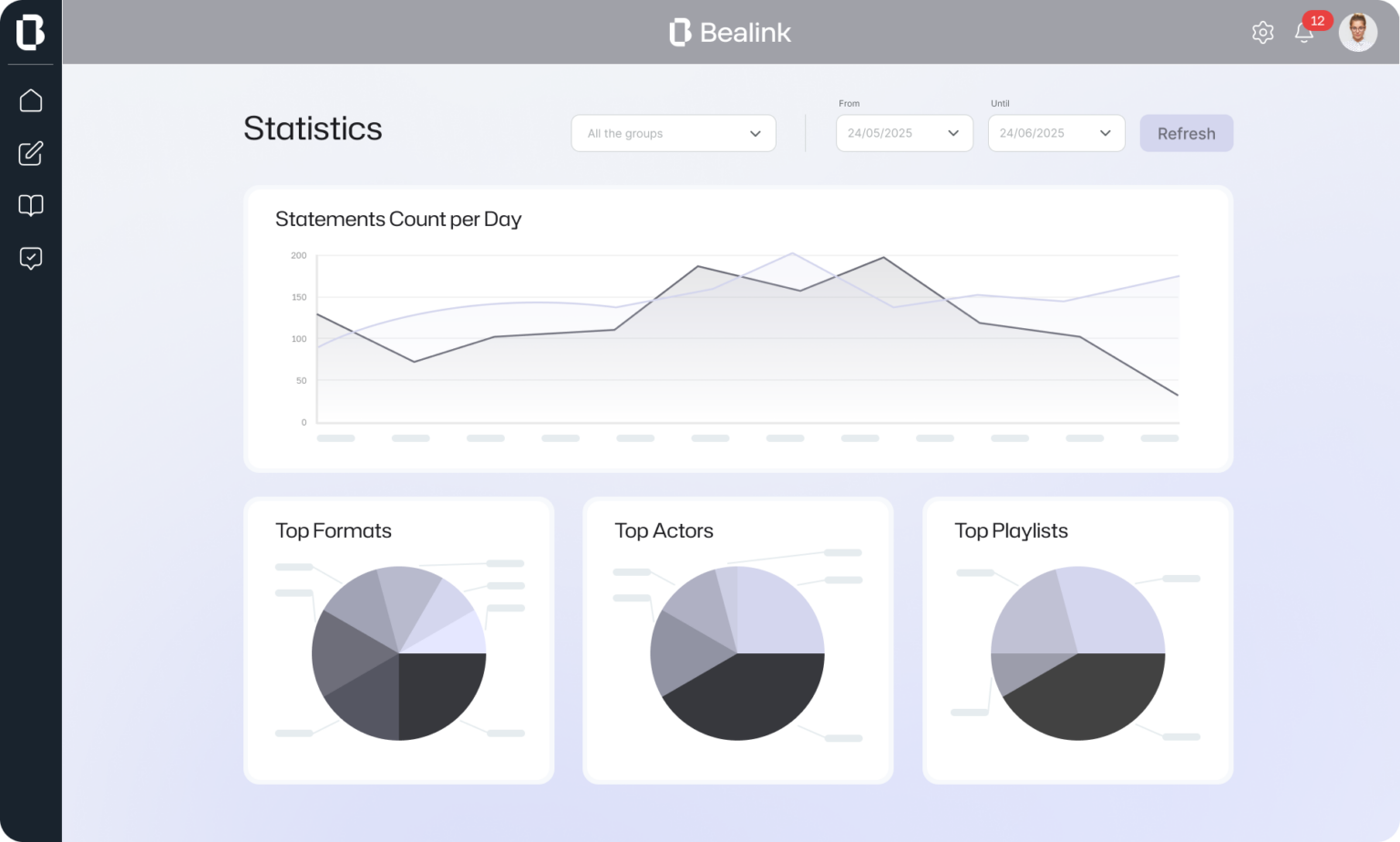Select the checkmark message sidebar icon
Screen dimensions: 1400x842
click(x=31, y=258)
